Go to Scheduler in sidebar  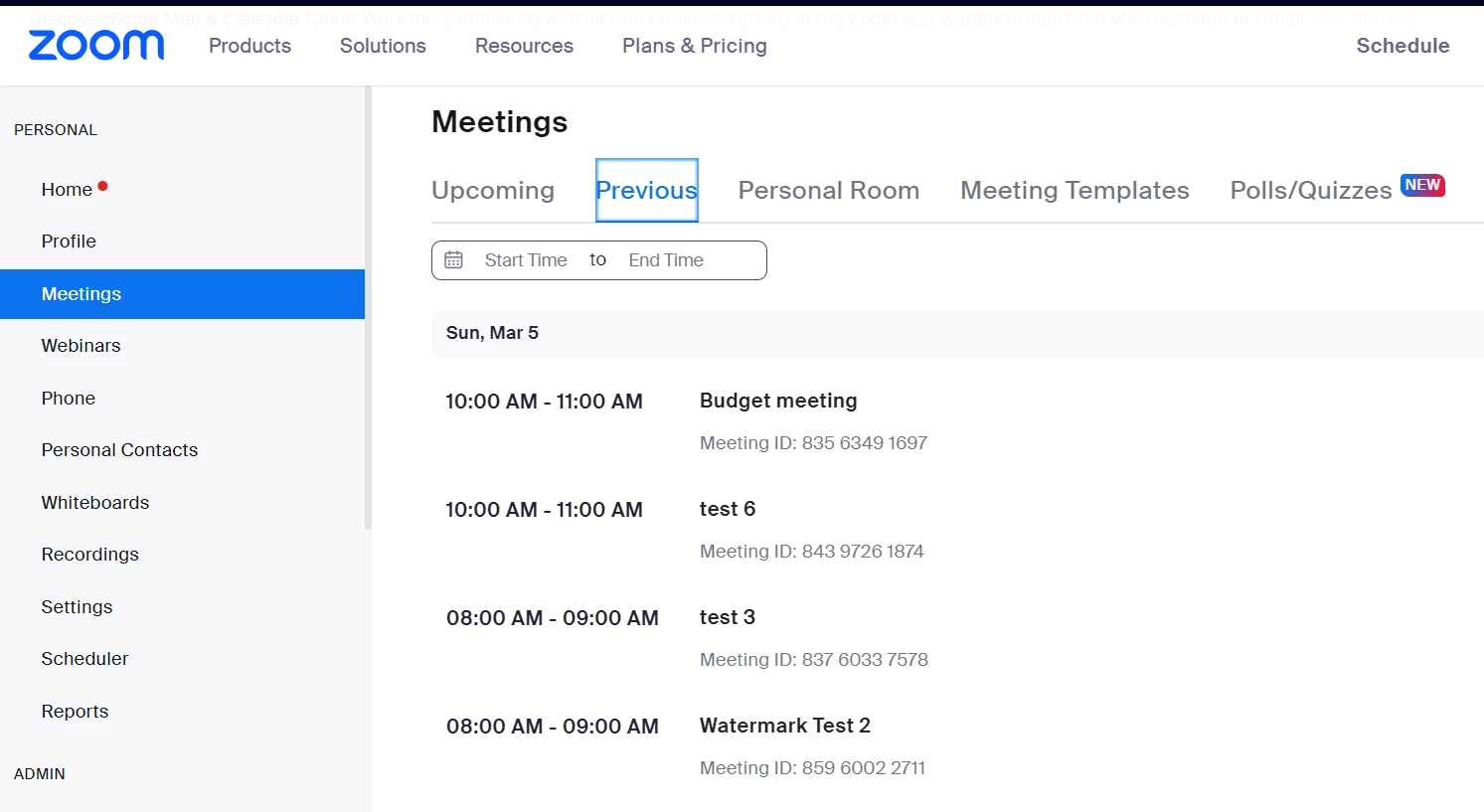(x=84, y=659)
